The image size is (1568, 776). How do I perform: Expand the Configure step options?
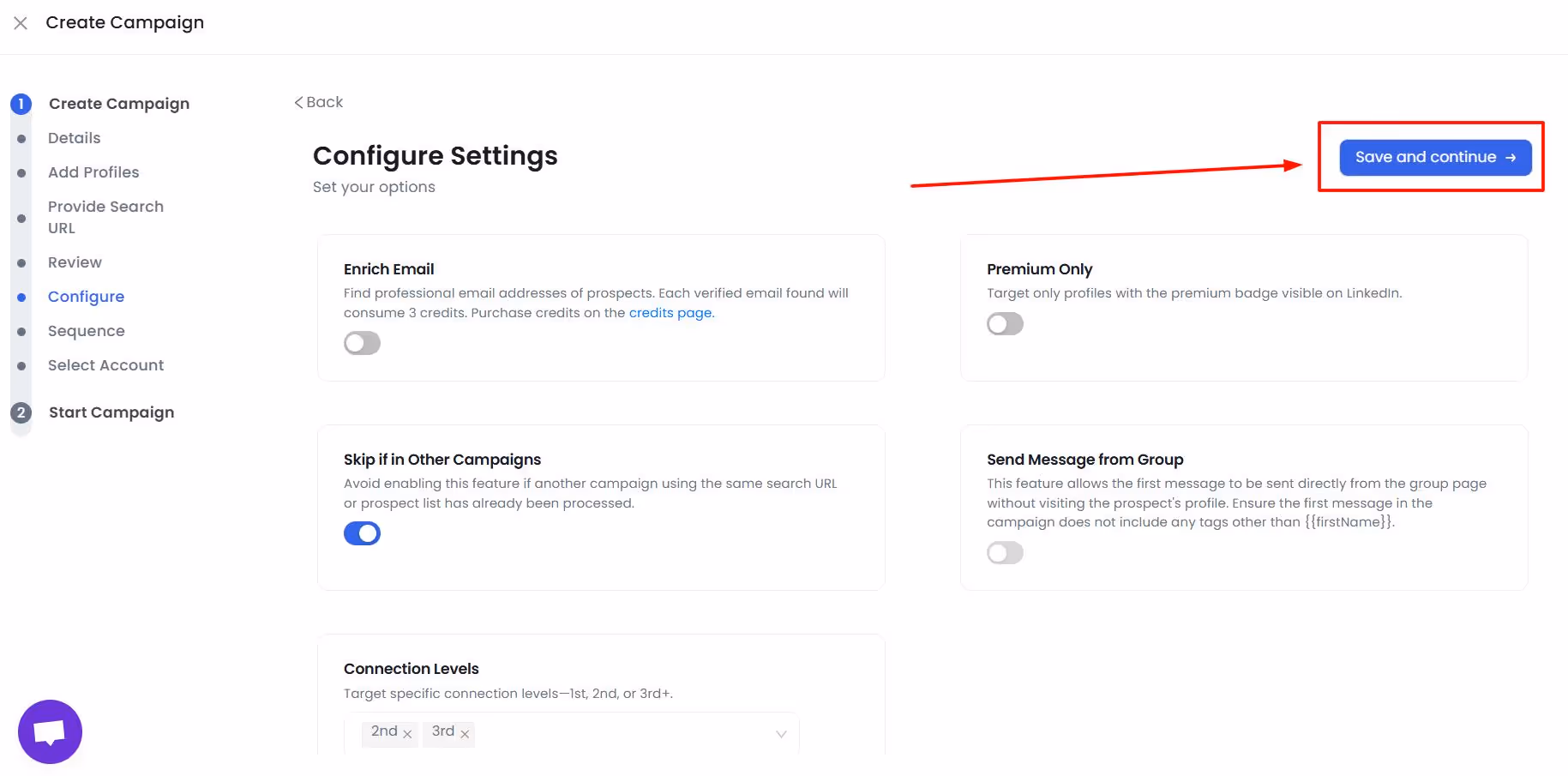(x=86, y=296)
